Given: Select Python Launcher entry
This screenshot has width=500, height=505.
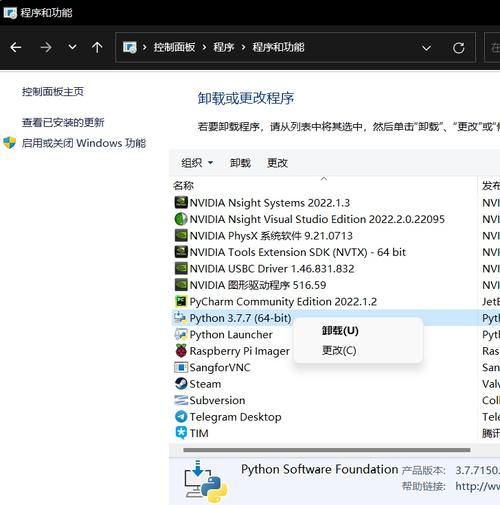Looking at the screenshot, I should [231, 335].
